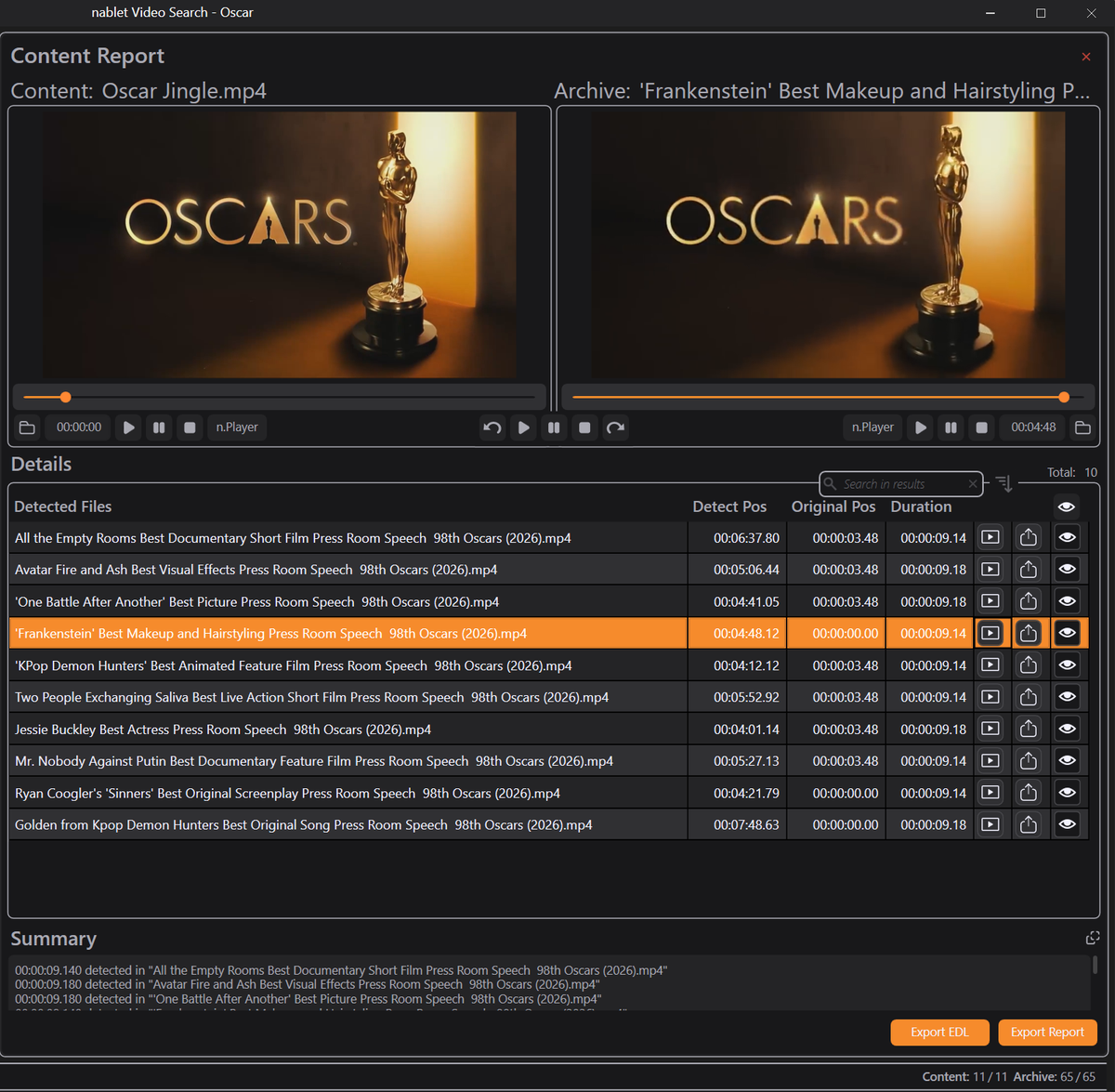
Task: Preview the Two People Exchanging Saliva detection
Action: [991, 697]
